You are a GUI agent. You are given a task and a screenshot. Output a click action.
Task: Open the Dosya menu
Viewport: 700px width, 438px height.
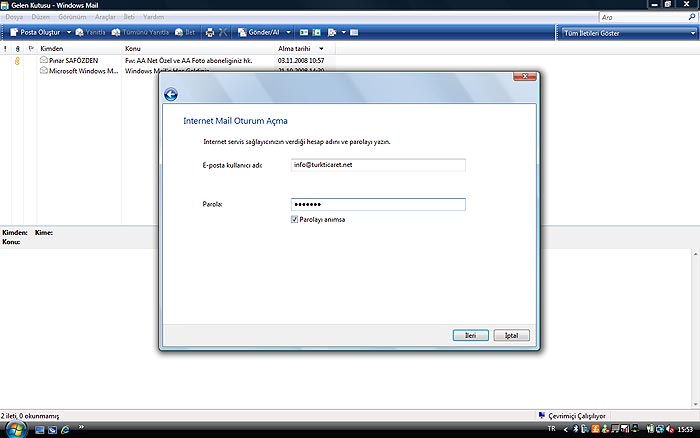point(14,17)
